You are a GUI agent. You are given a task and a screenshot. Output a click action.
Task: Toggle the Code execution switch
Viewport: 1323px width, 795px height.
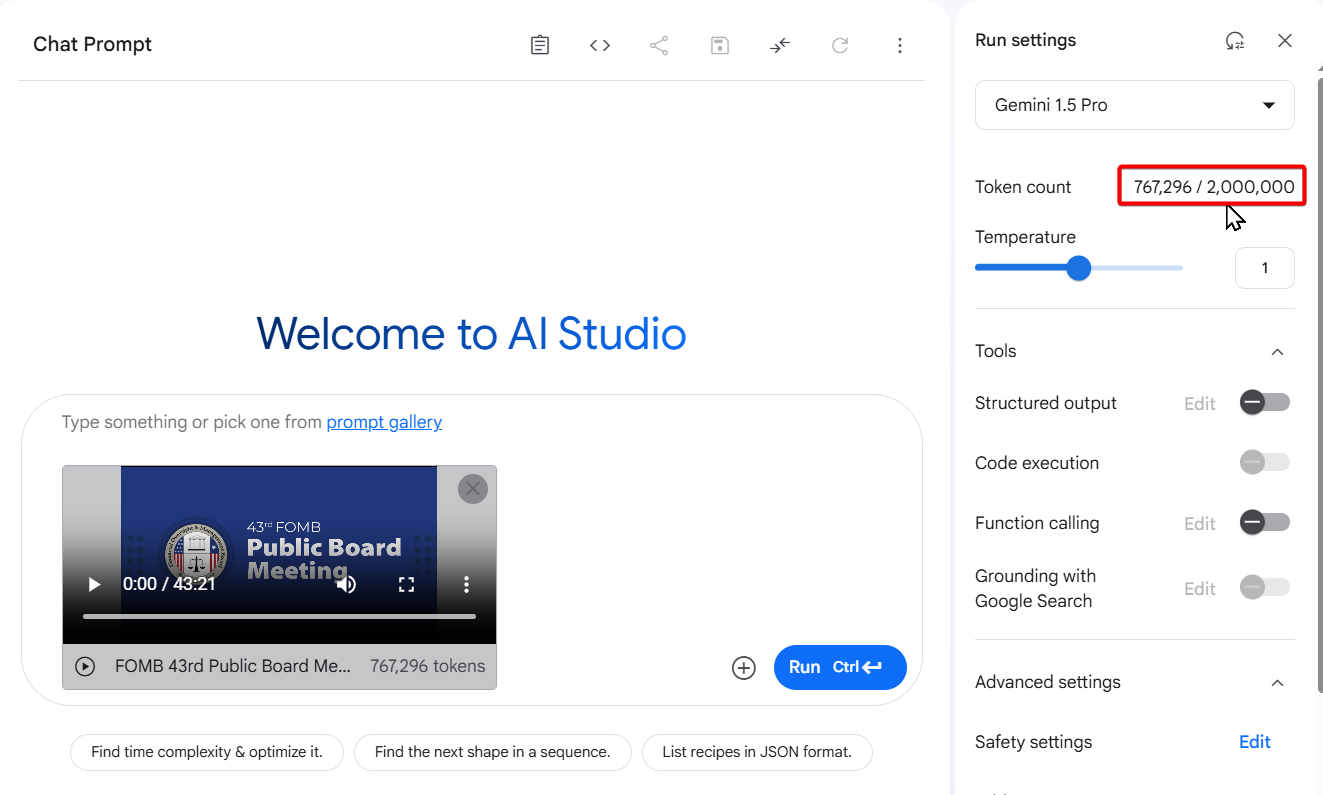pyautogui.click(x=1265, y=463)
